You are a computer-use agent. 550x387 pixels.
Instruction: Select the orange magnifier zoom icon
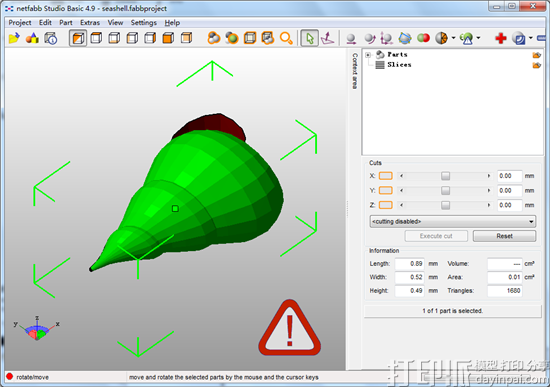click(286, 38)
